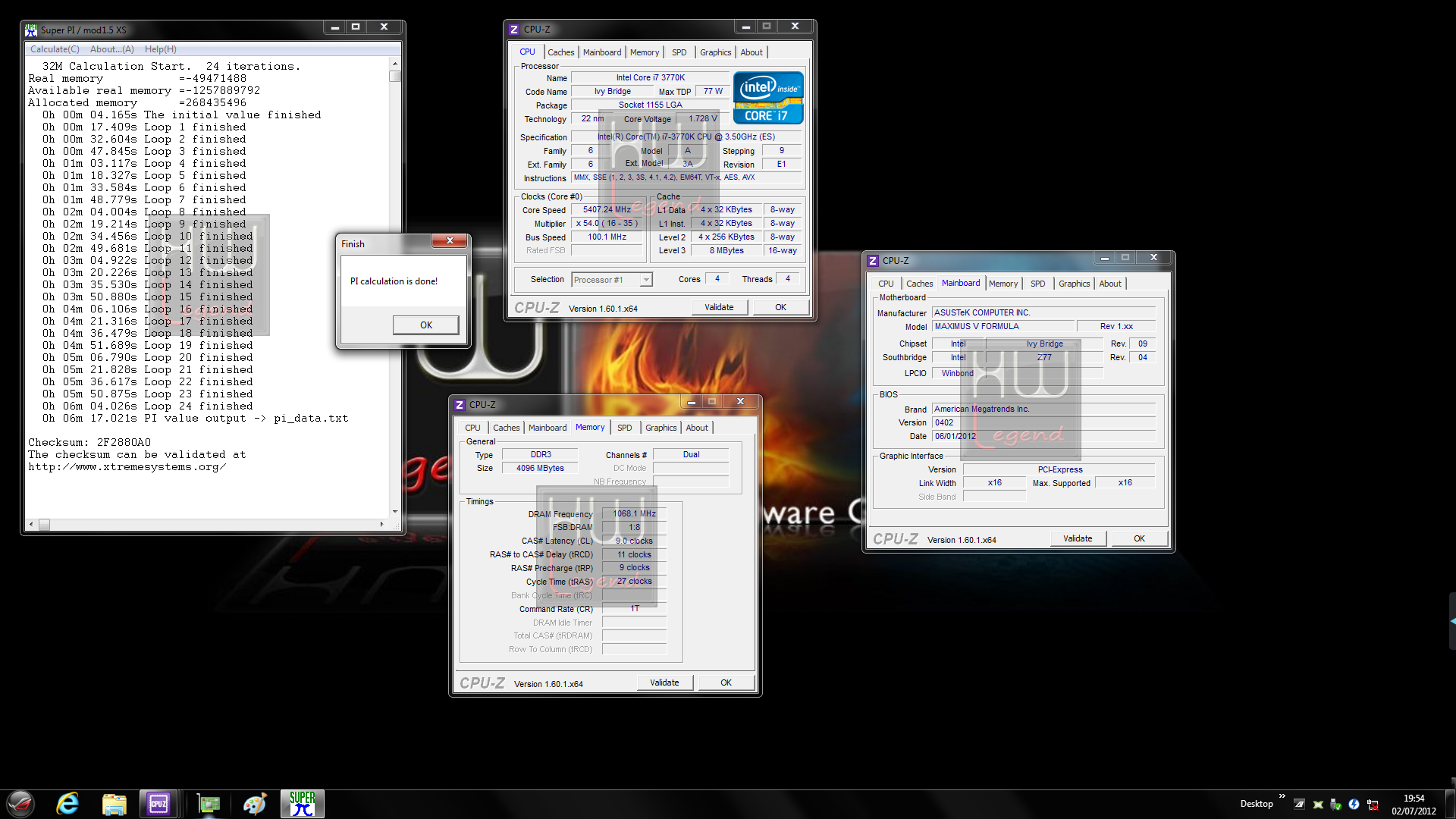The width and height of the screenshot is (1456, 819).
Task: Click the blue lightning bolt tray icon
Action: click(1354, 805)
